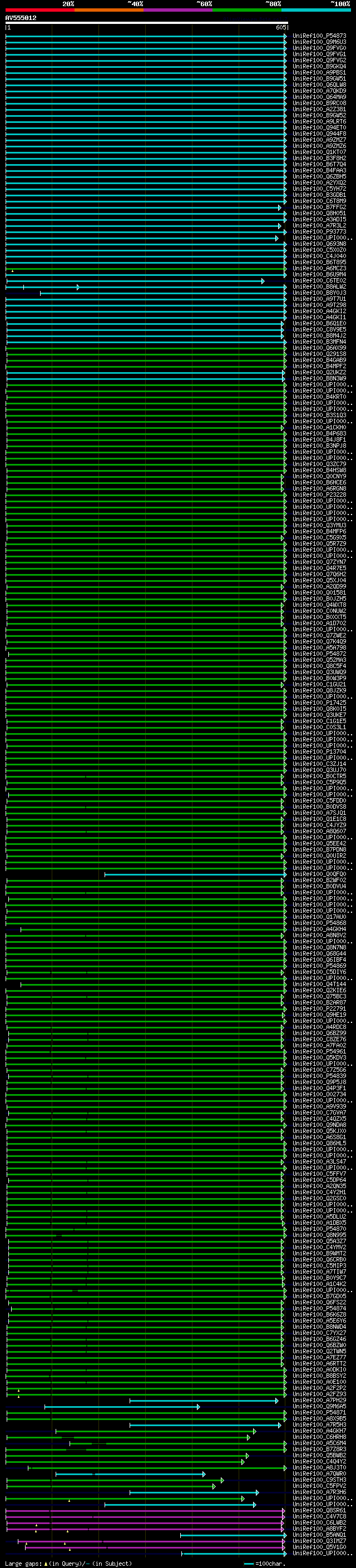
Task: Click hit label UniRef100_B9RC08
Action: click(319, 103)
